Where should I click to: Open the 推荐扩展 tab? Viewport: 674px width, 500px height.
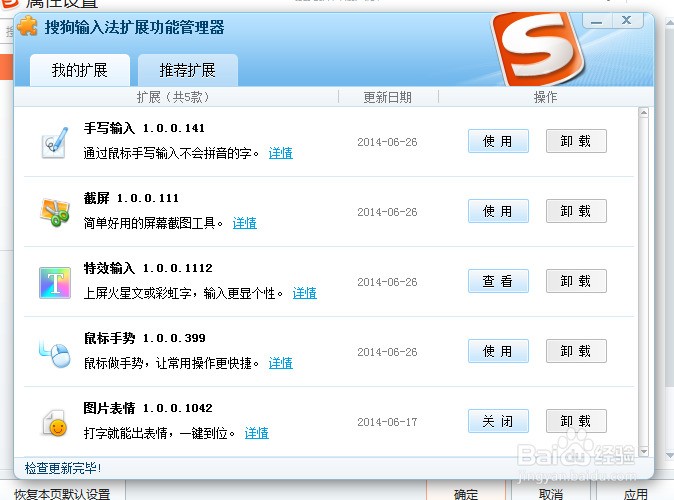pos(188,70)
